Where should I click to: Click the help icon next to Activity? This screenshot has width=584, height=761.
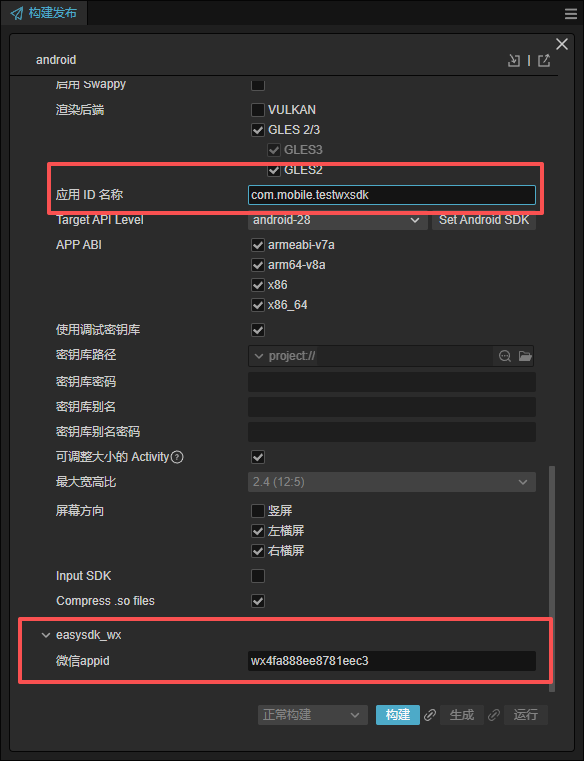click(x=178, y=457)
